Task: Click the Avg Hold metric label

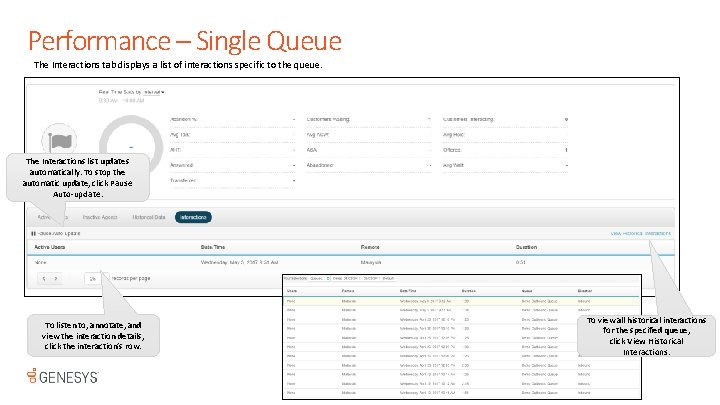Action: coord(454,135)
